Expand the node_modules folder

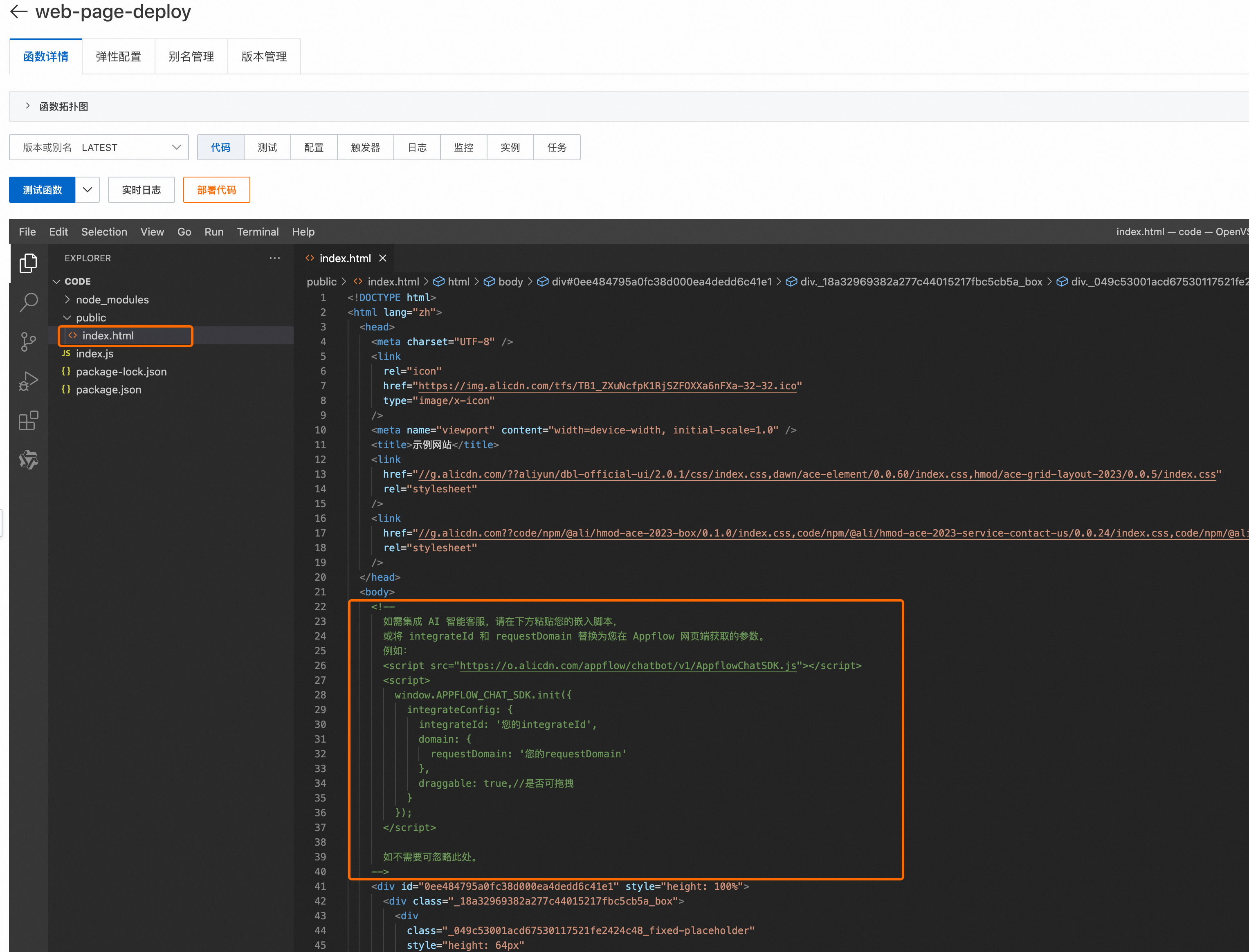tap(67, 300)
